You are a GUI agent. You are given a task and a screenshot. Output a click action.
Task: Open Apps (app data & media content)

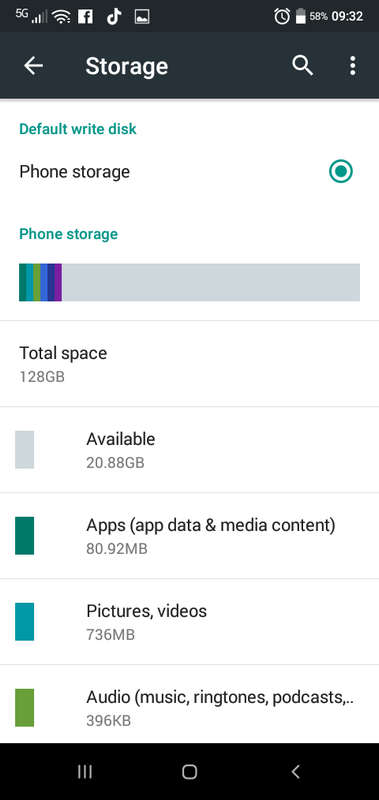click(x=189, y=536)
